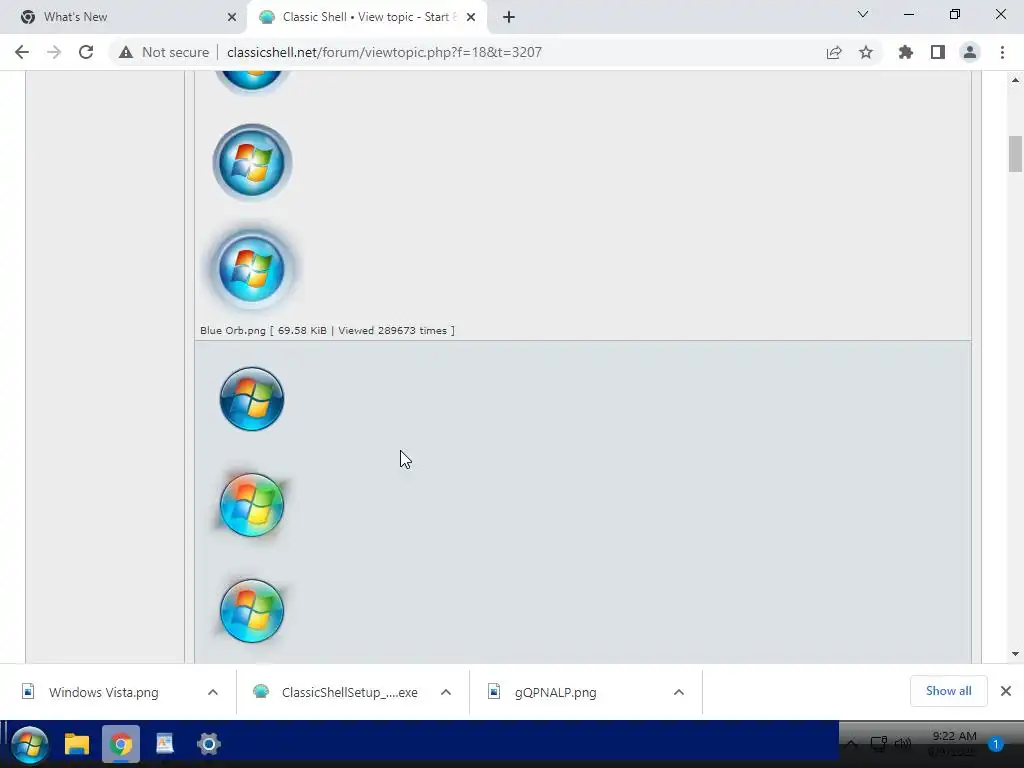Open the Extensions puzzle icon
This screenshot has height=768, width=1024.
pos(905,52)
